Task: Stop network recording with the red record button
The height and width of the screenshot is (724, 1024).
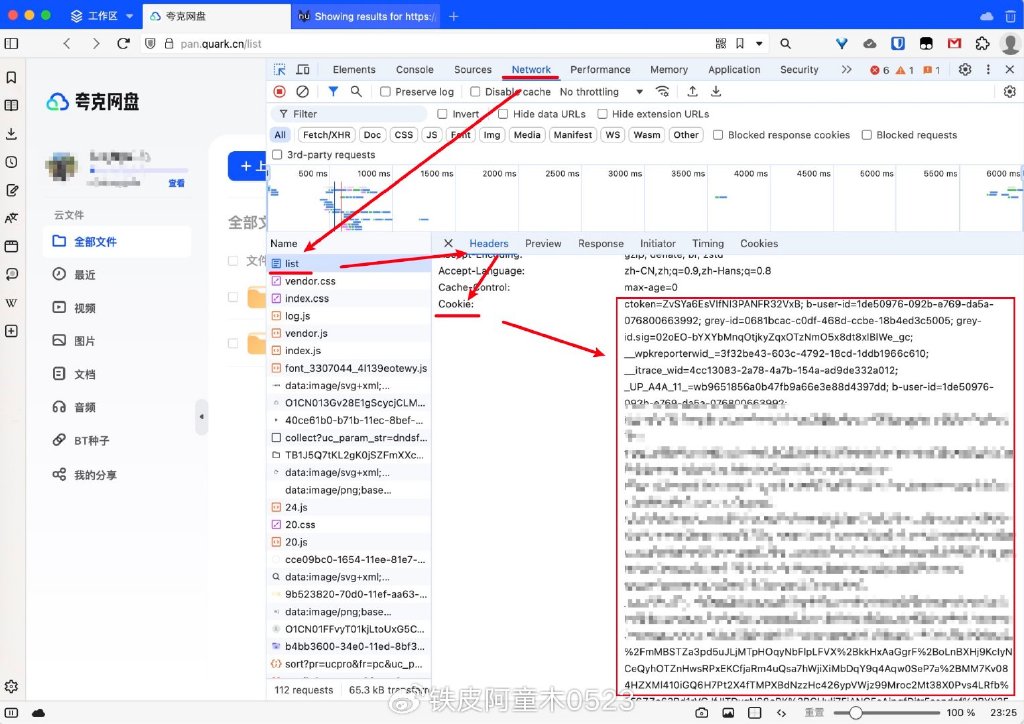Action: 279,91
